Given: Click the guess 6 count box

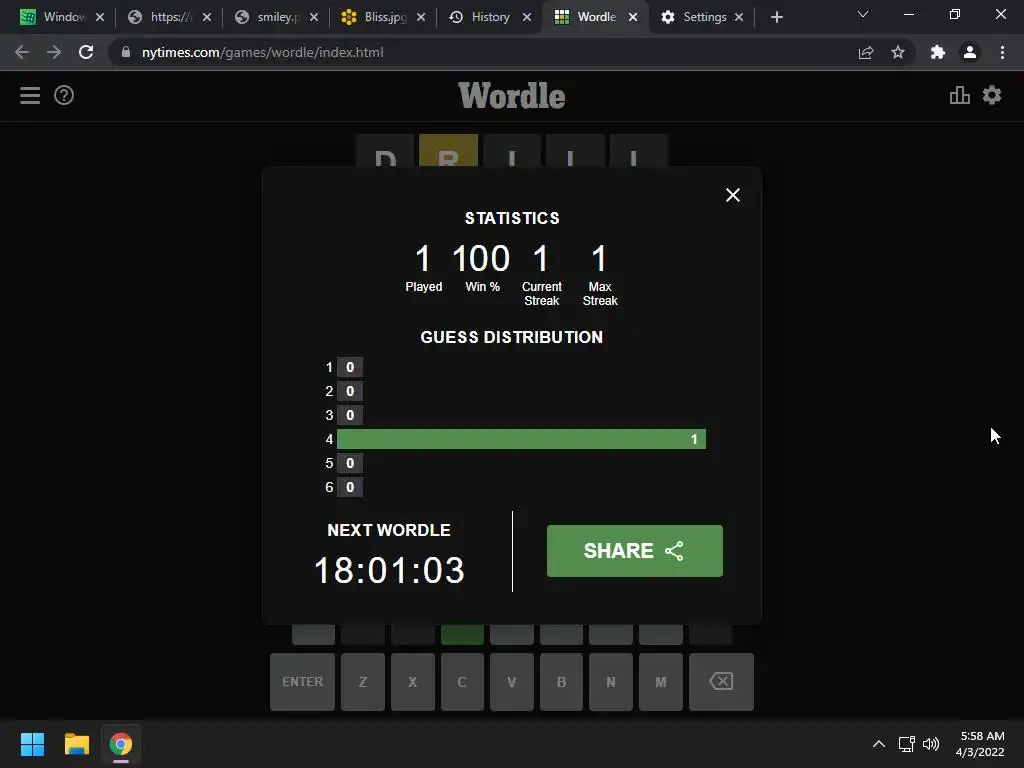Looking at the screenshot, I should 350,487.
